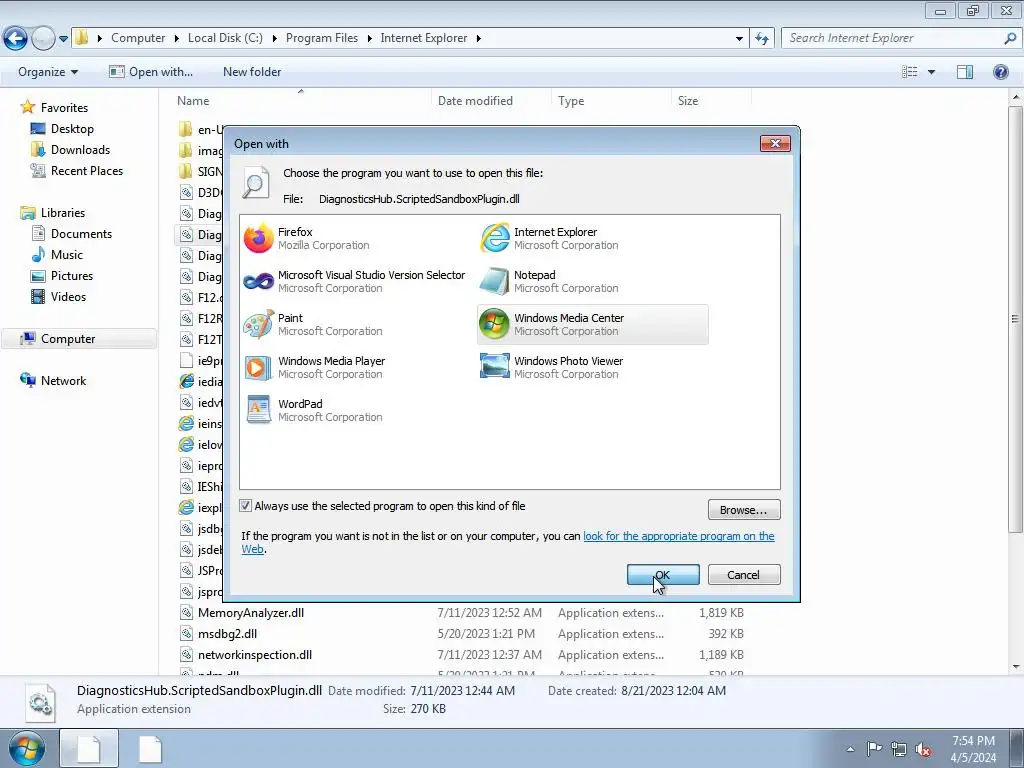Open the Organize menu
Screen dimensions: 1024x768
pyautogui.click(x=48, y=72)
